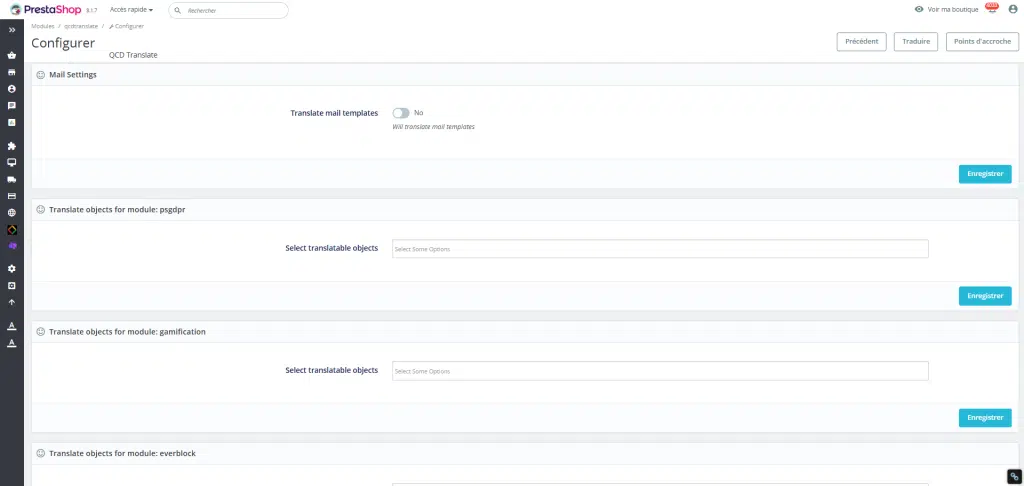The width and height of the screenshot is (1024, 486).
Task: Click the smiley icon beside the gamification heading
Action: click(40, 332)
